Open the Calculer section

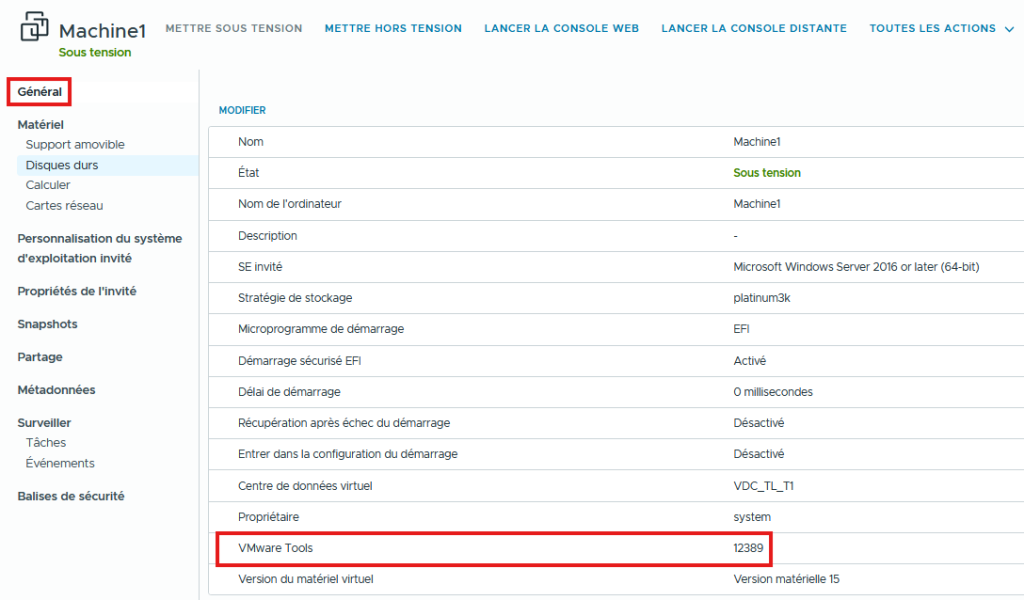[48, 185]
